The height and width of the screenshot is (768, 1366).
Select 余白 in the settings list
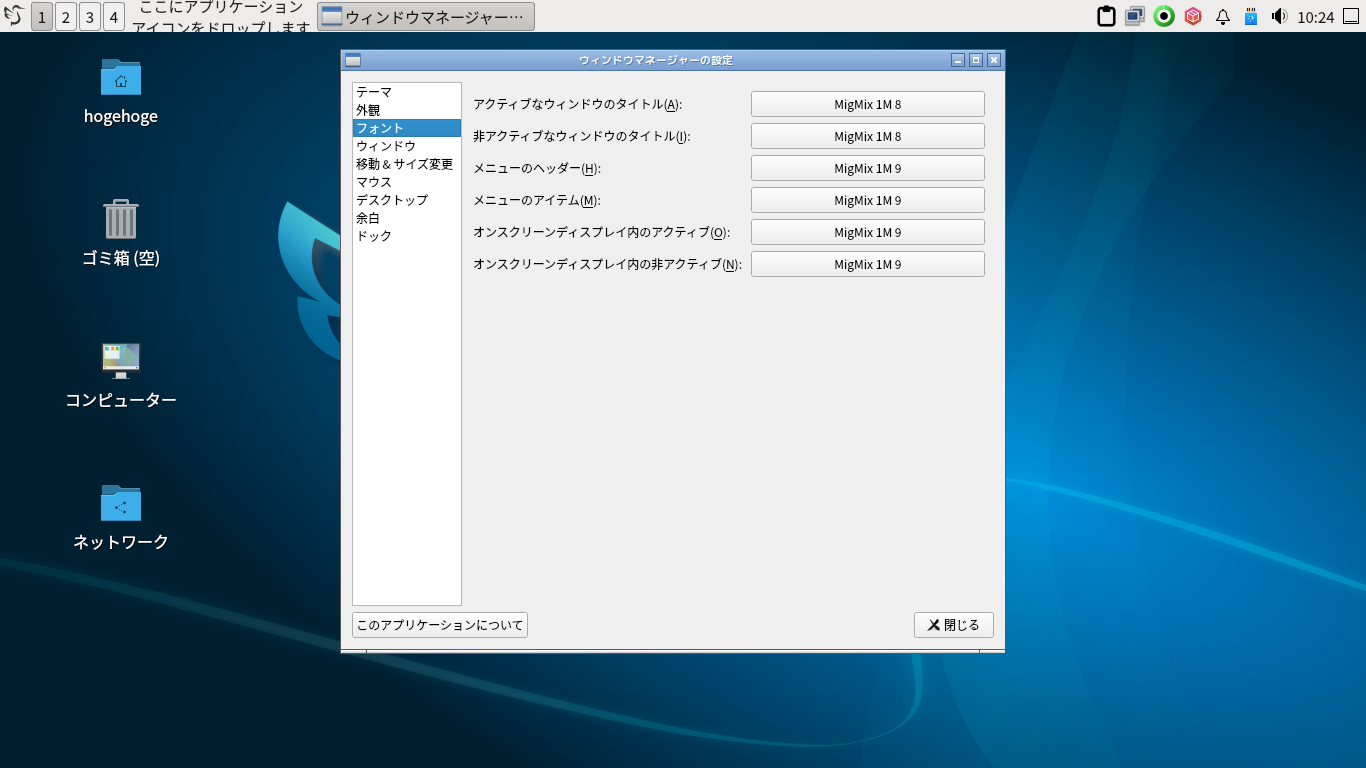pyautogui.click(x=407, y=218)
